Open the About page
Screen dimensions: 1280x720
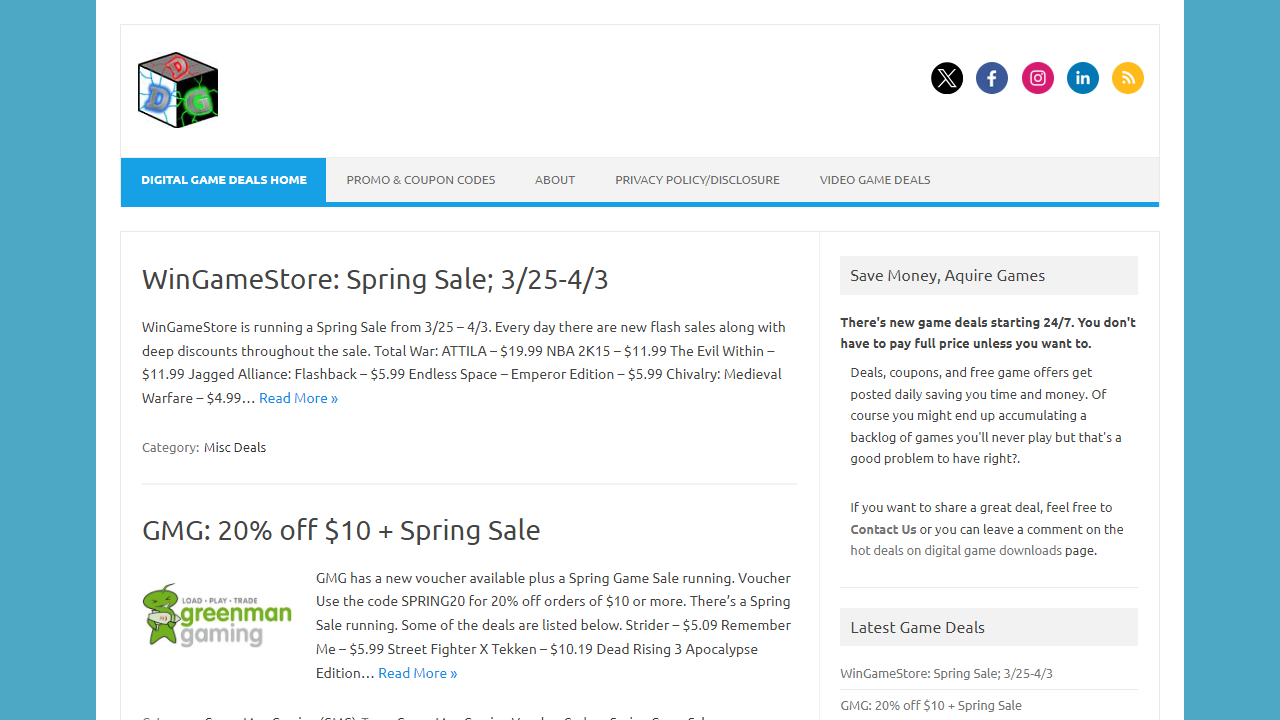click(x=555, y=180)
